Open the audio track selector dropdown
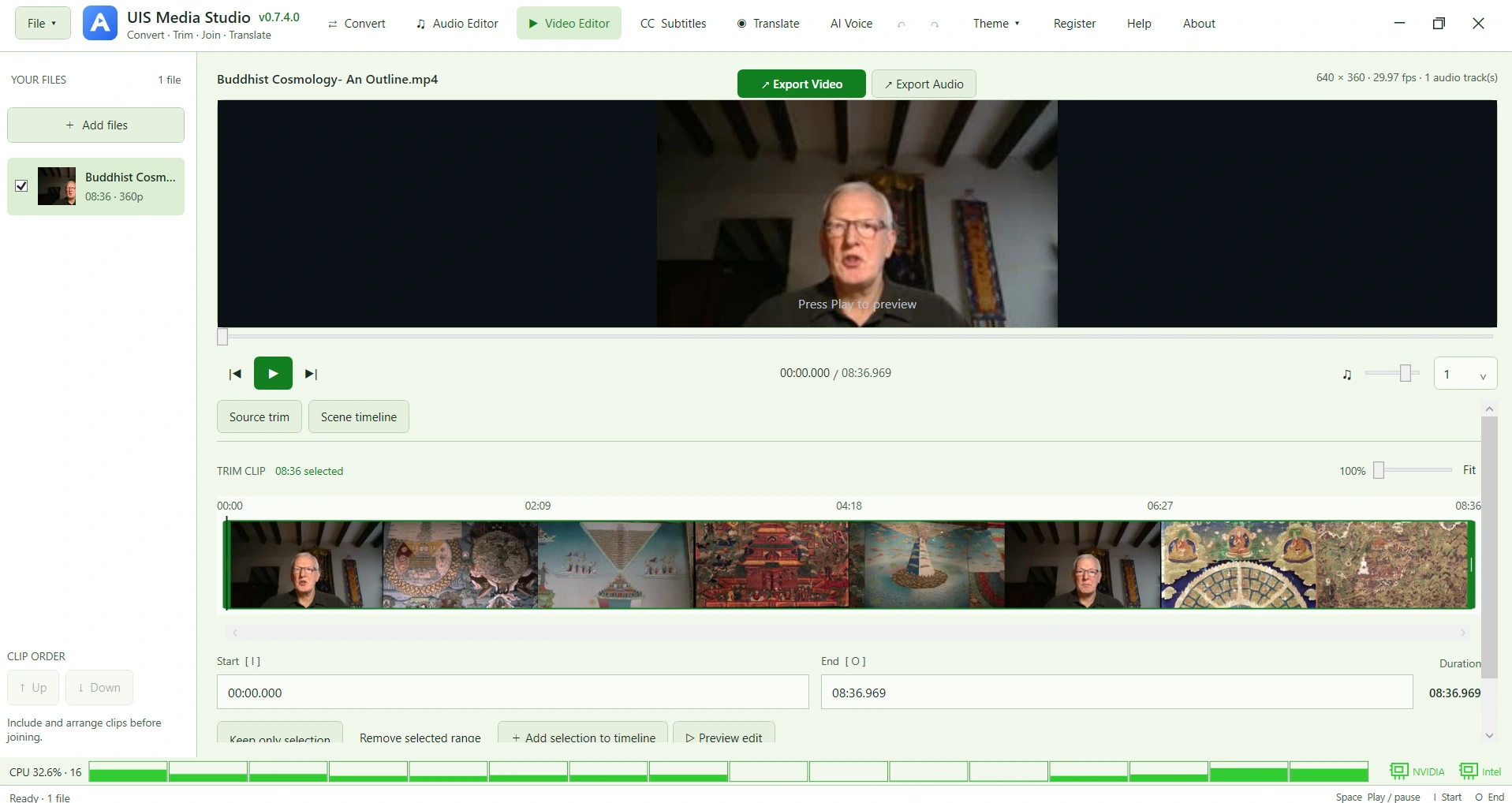The width and height of the screenshot is (1512, 803). tap(1465, 375)
